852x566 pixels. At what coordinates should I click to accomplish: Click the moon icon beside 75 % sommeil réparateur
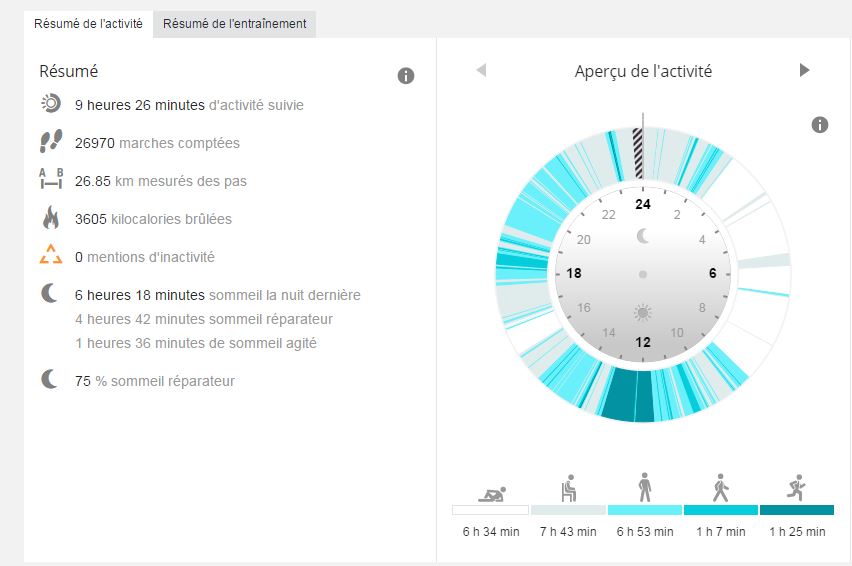[x=50, y=380]
